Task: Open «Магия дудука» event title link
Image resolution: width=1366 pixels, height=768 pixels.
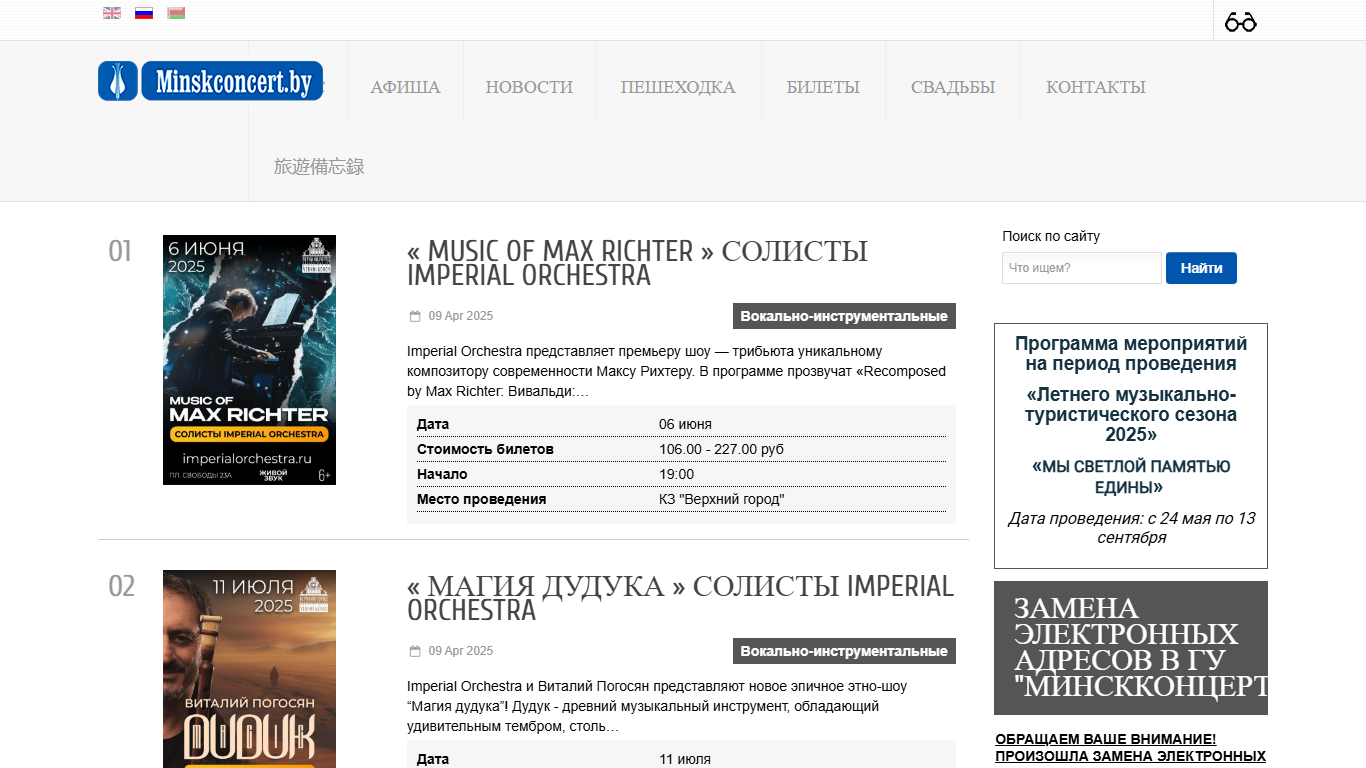Action: 680,598
